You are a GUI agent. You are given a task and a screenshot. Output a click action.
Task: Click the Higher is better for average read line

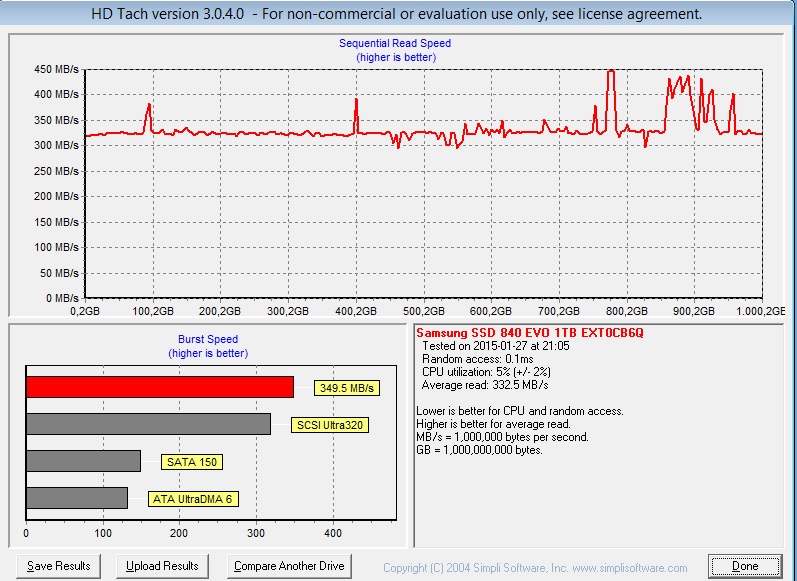point(494,424)
